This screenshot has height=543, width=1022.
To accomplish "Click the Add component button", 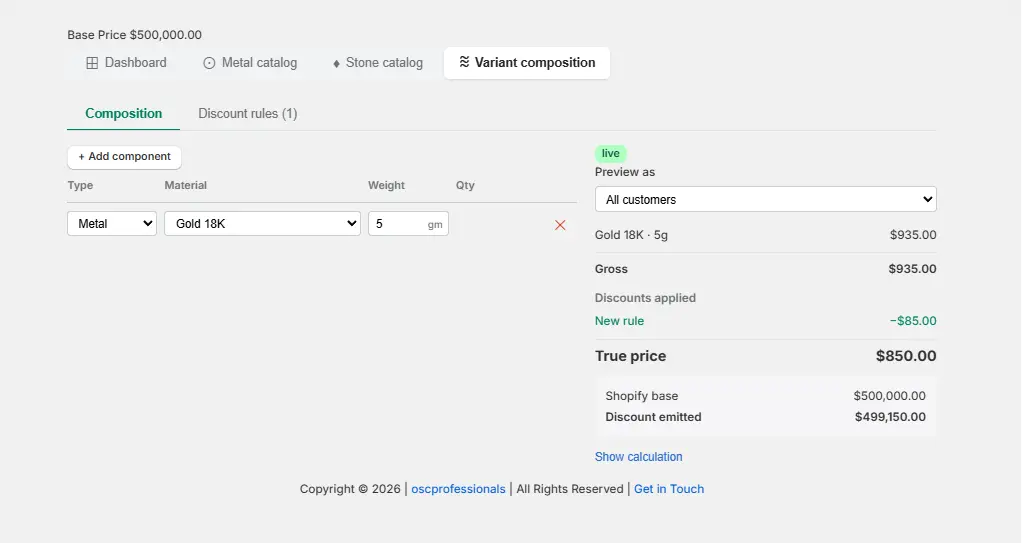I will coord(124,156).
